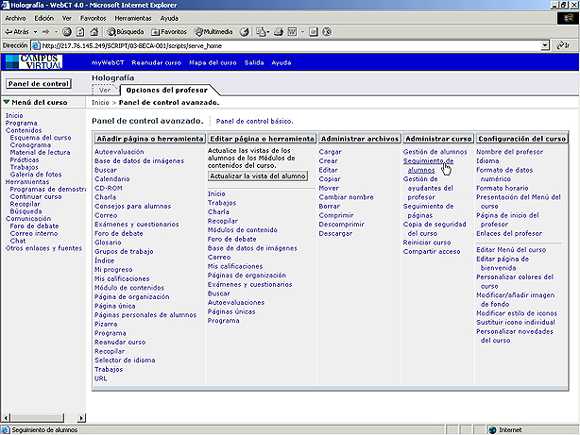Click the sidebar horizontal scrollbar left arrow

coord(6,418)
